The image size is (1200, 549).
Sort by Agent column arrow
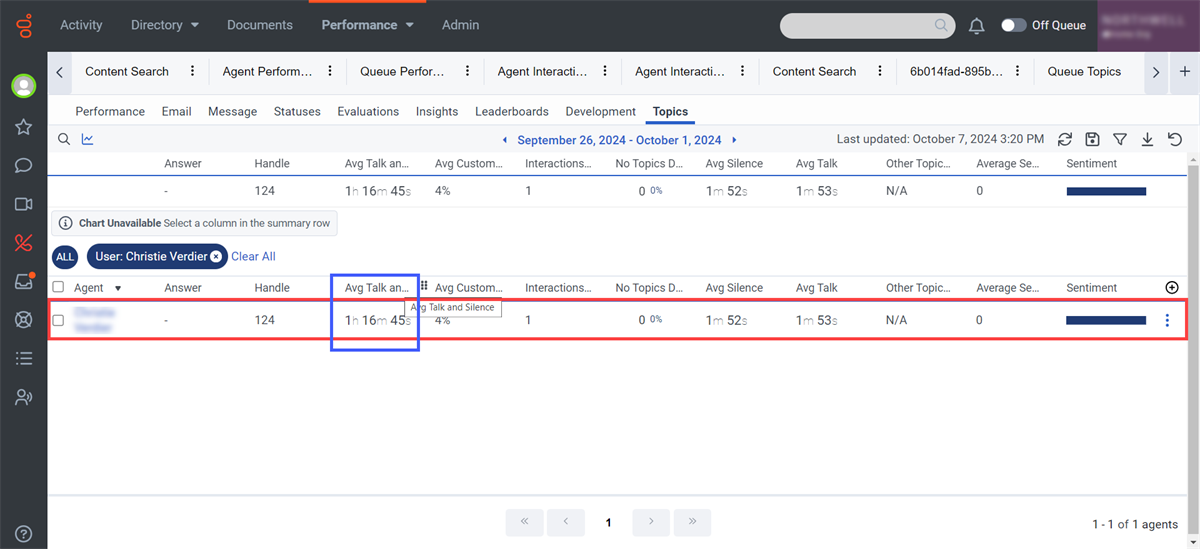118,289
